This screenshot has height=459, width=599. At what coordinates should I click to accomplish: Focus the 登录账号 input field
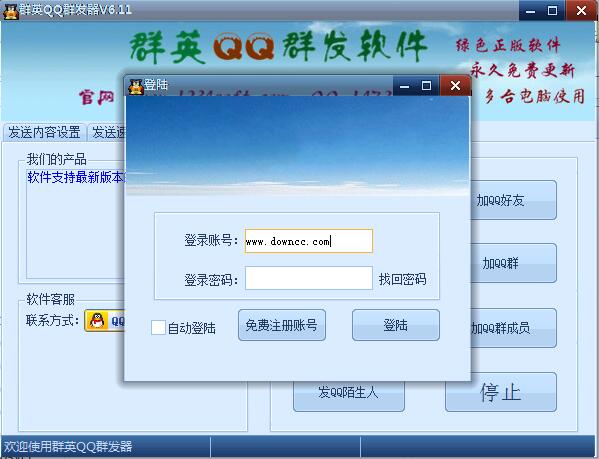pos(309,241)
